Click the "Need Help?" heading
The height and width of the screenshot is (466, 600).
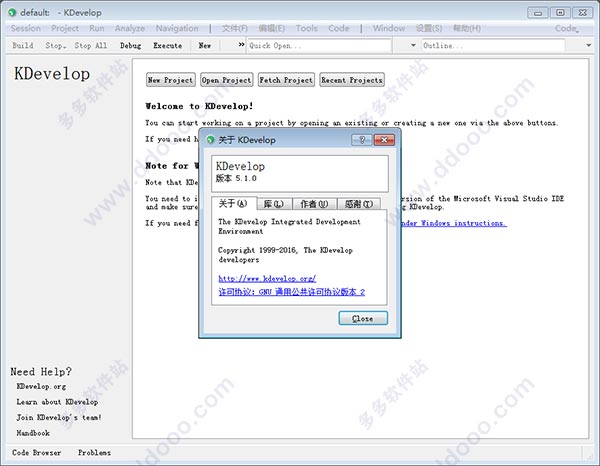click(x=41, y=371)
